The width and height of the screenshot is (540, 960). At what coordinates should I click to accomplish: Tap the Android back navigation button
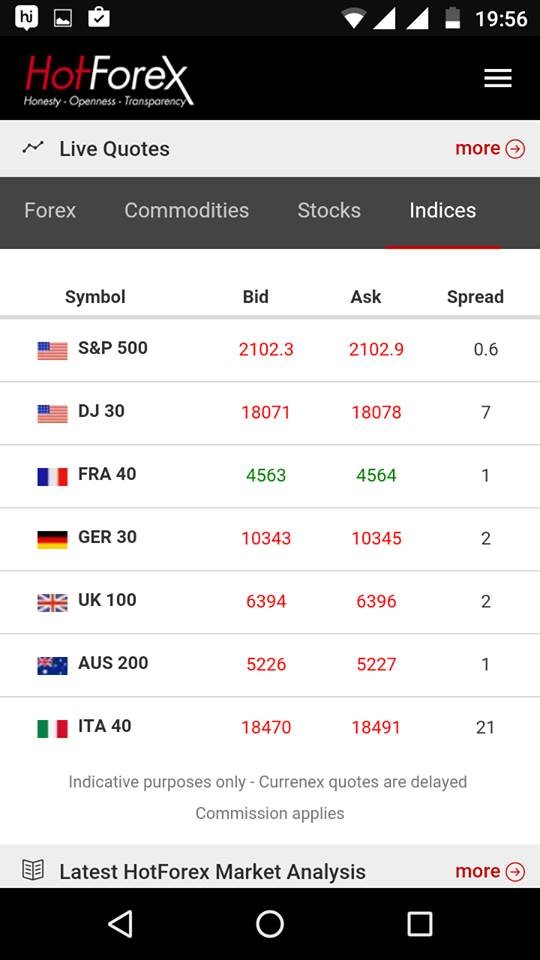coord(121,923)
